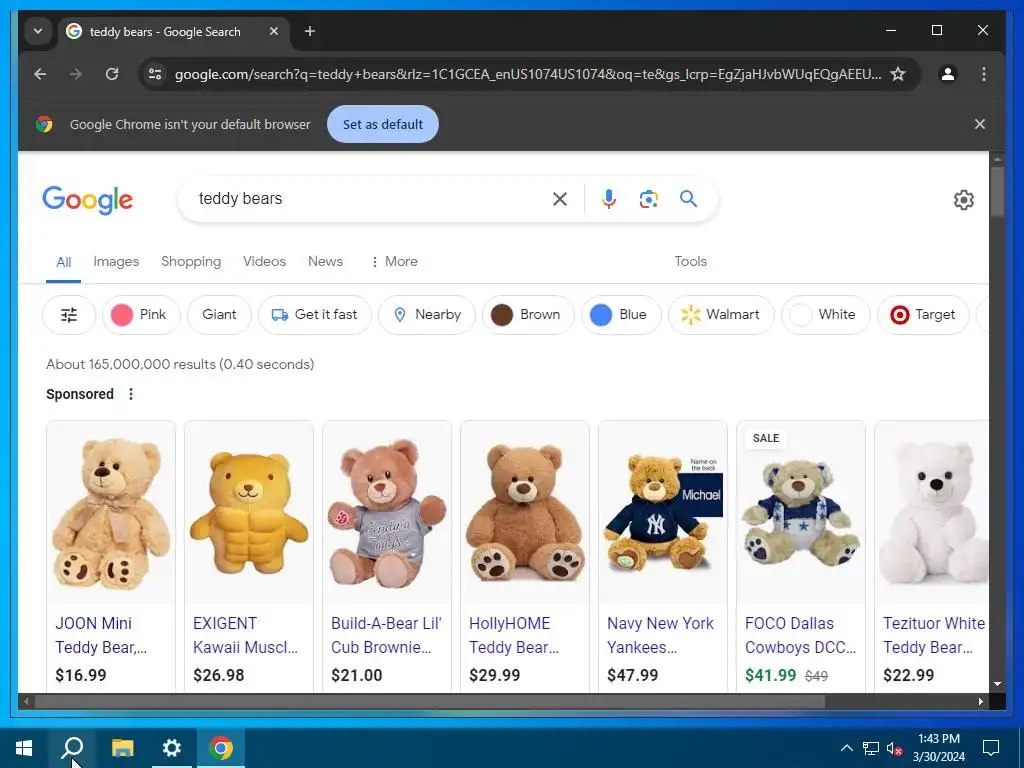Click the browser forward arrow

[x=76, y=74]
